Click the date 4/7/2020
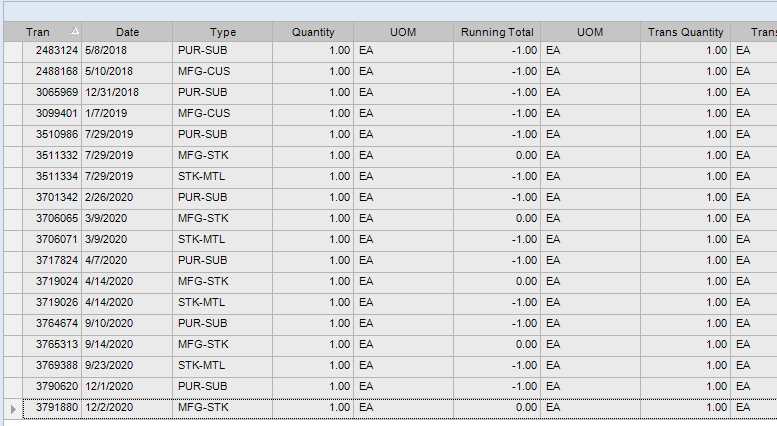Screen dimensions: 777x426 pyautogui.click(x=106, y=261)
